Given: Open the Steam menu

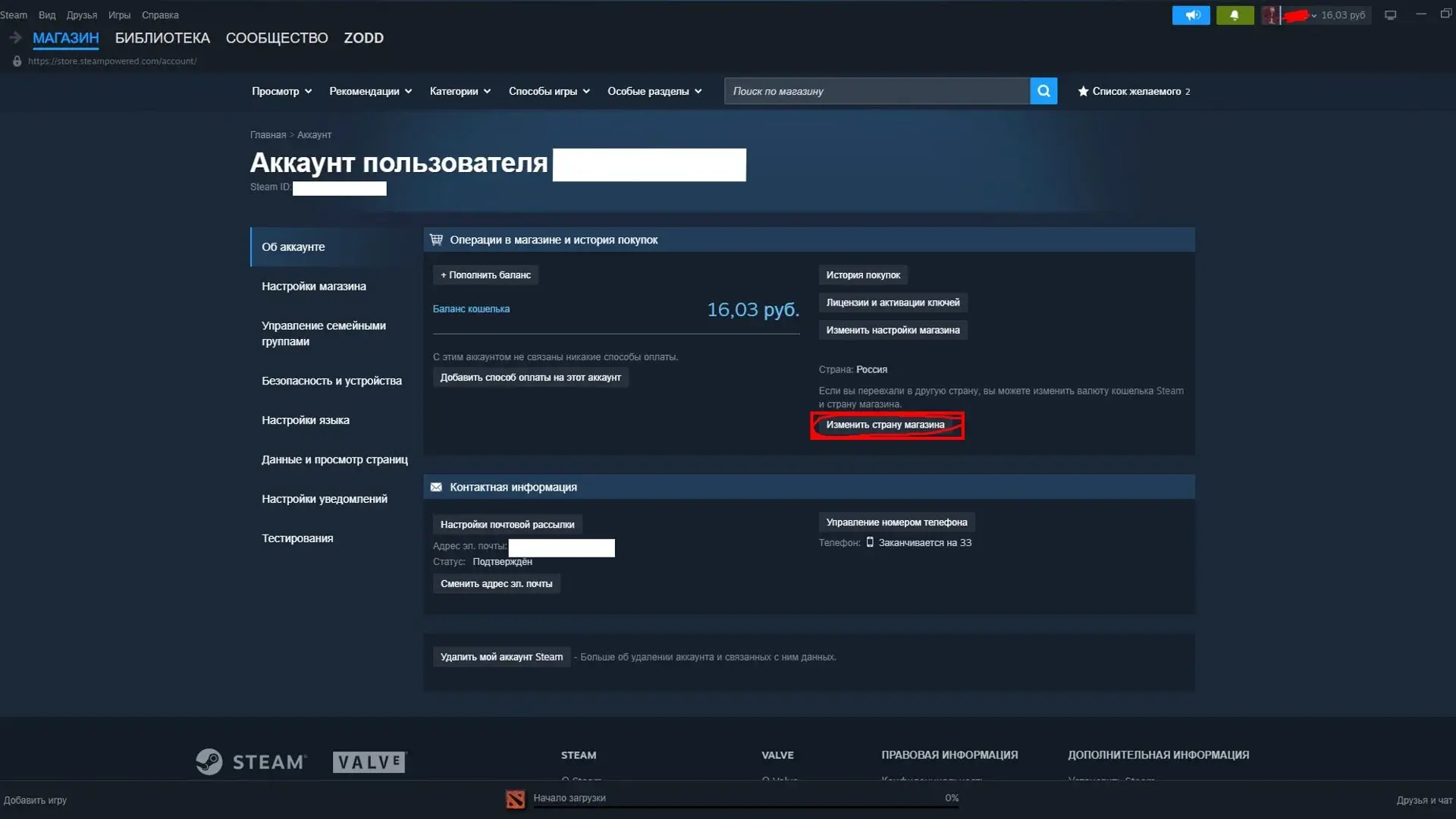Looking at the screenshot, I should [14, 15].
